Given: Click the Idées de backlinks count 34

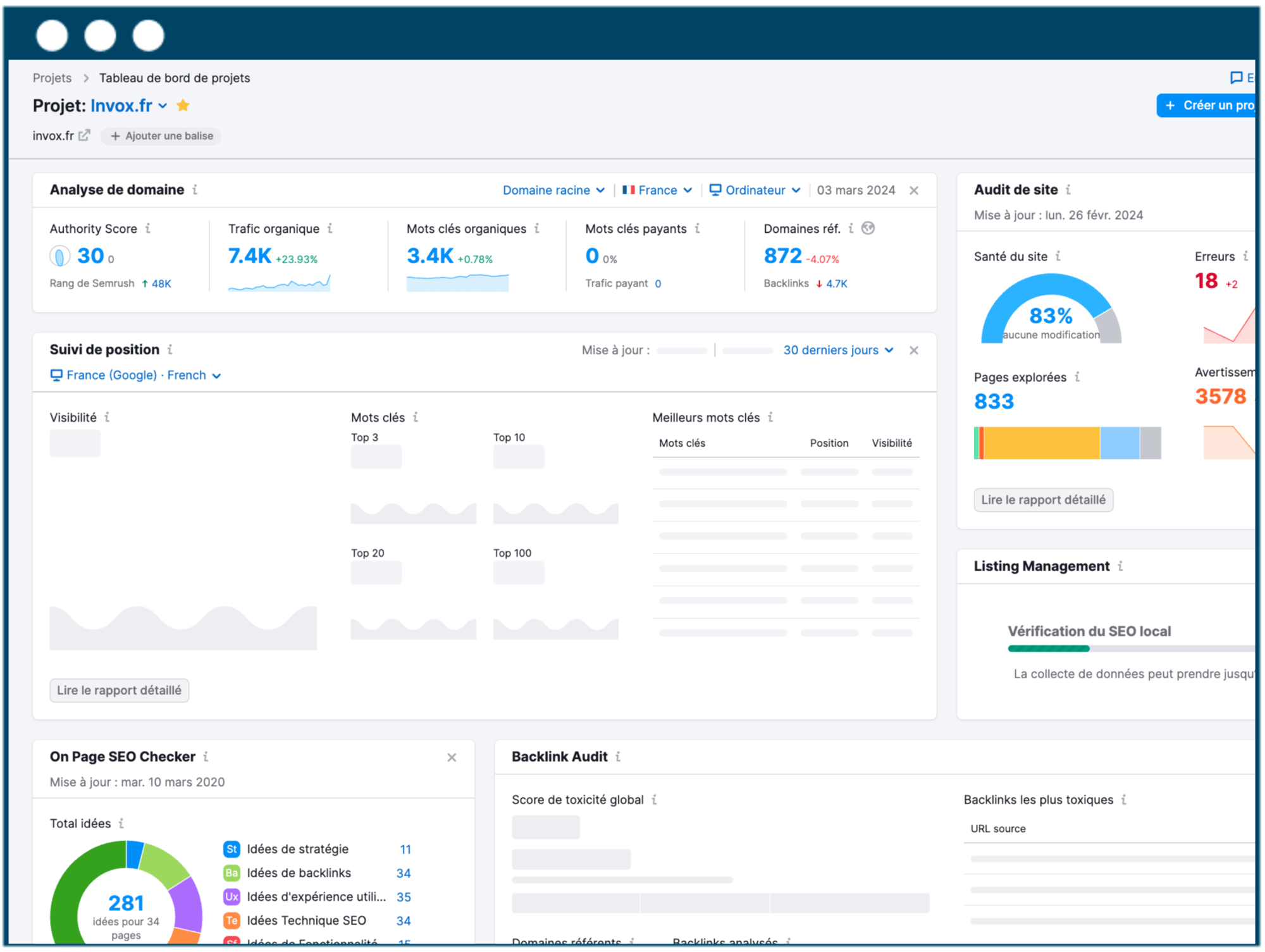Looking at the screenshot, I should click(404, 874).
